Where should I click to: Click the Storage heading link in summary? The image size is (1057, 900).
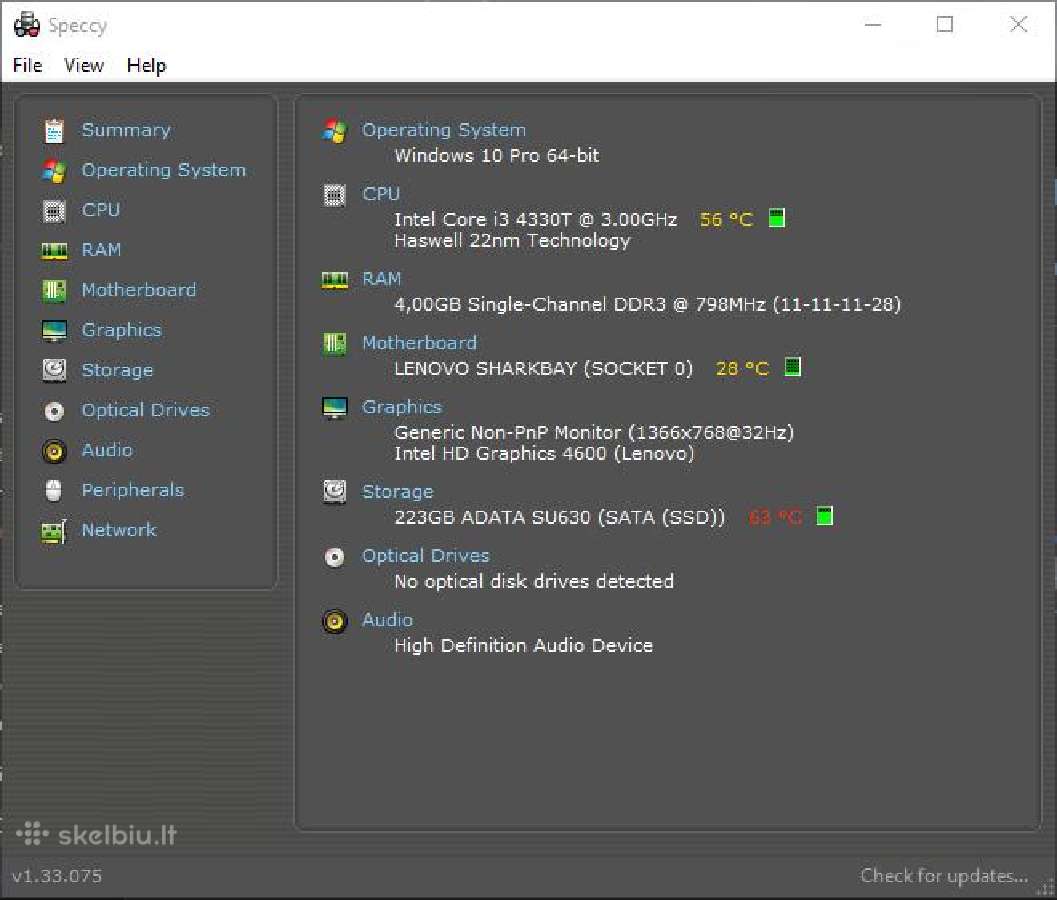[x=398, y=491]
